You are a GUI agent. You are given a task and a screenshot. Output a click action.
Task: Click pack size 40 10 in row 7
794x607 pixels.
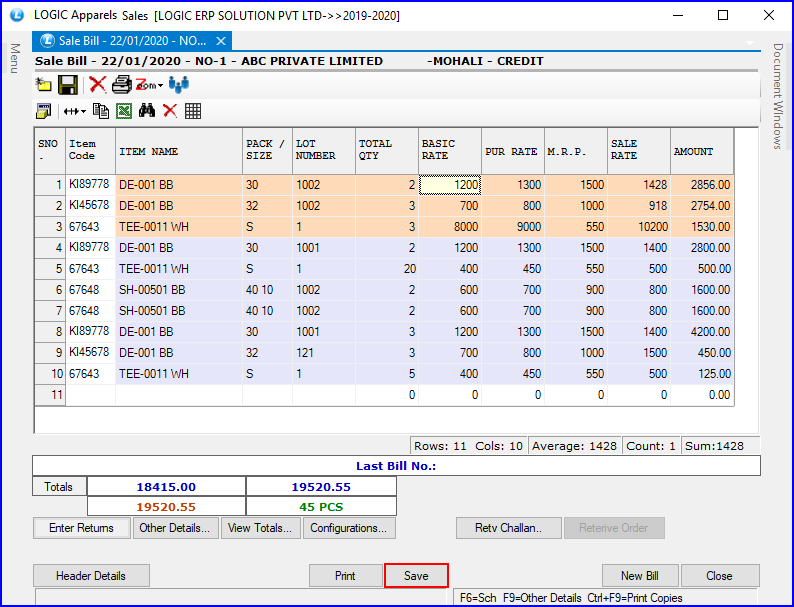point(267,311)
